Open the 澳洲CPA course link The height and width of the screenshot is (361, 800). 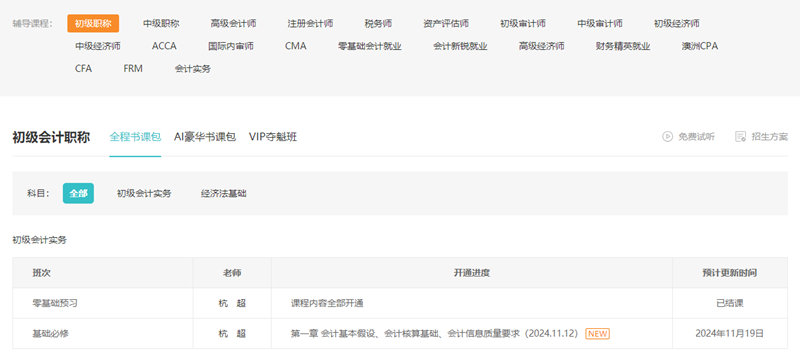(699, 46)
